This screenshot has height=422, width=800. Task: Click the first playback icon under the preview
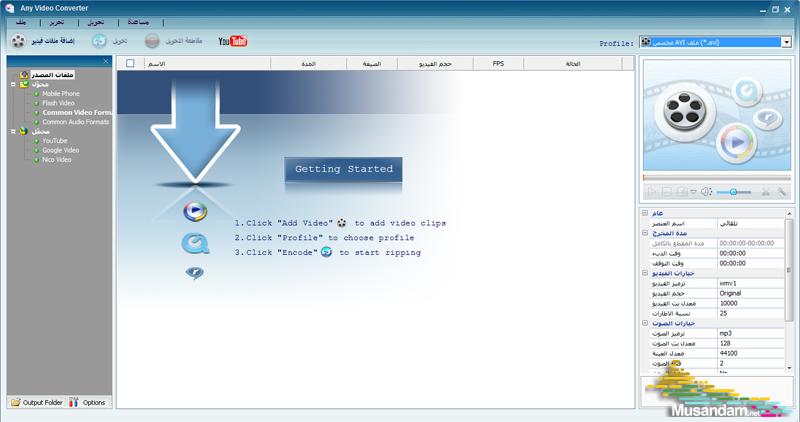(x=652, y=192)
